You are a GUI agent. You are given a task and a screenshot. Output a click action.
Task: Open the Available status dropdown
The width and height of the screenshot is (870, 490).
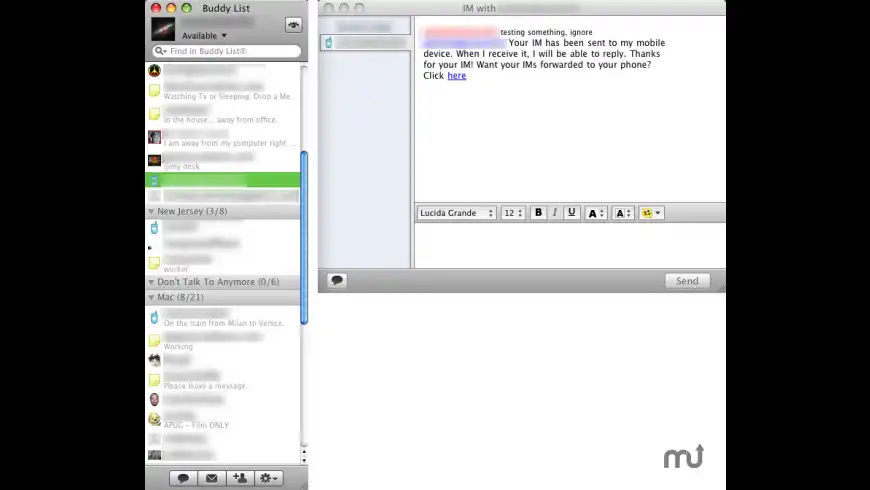(204, 36)
